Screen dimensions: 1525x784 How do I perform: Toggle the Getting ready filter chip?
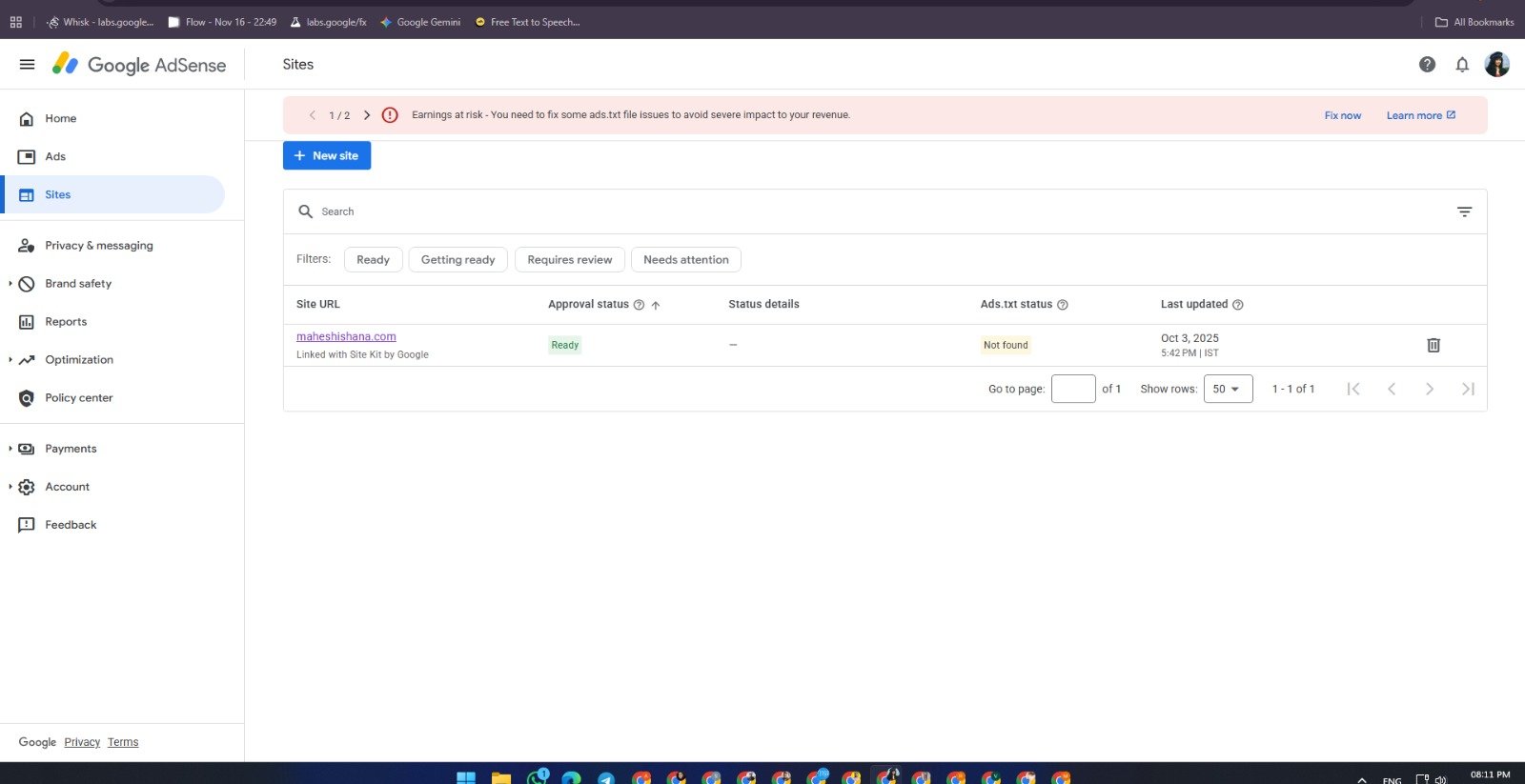pyautogui.click(x=457, y=260)
